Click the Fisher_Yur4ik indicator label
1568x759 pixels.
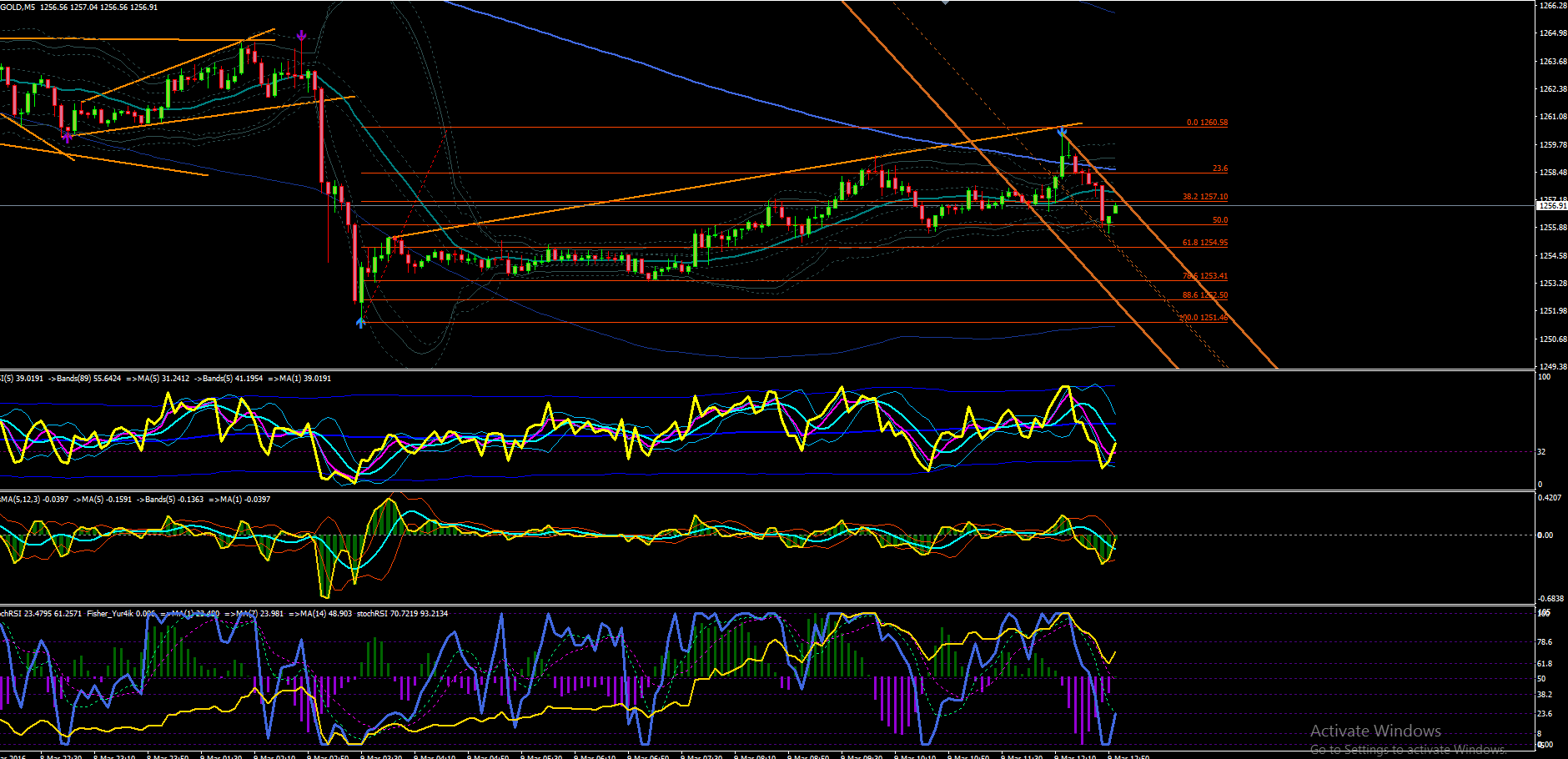coord(109,614)
